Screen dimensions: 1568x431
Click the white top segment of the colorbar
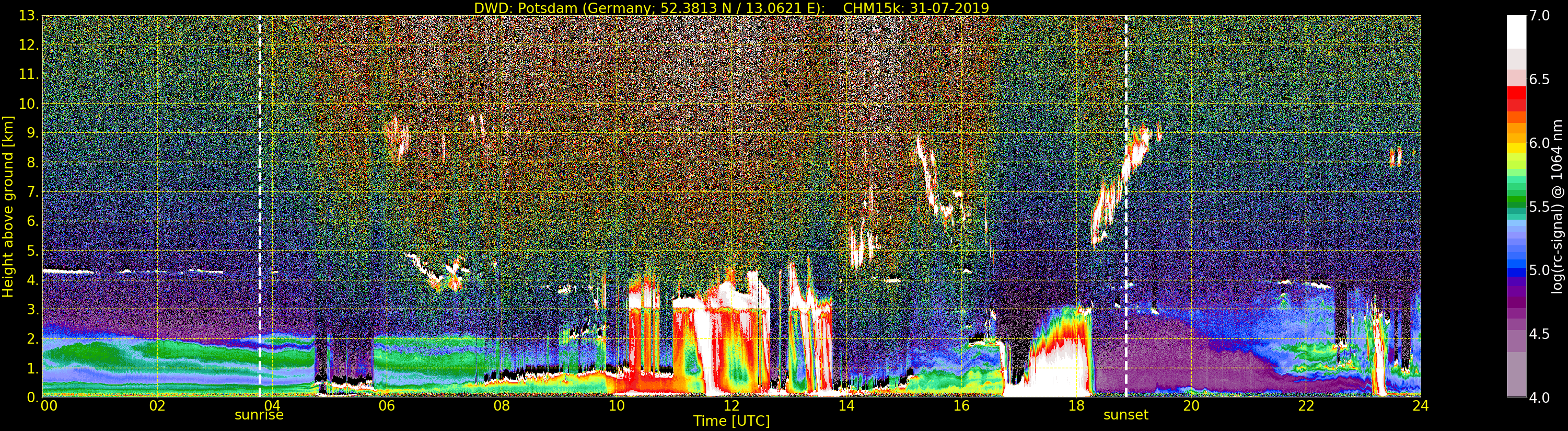click(1516, 32)
